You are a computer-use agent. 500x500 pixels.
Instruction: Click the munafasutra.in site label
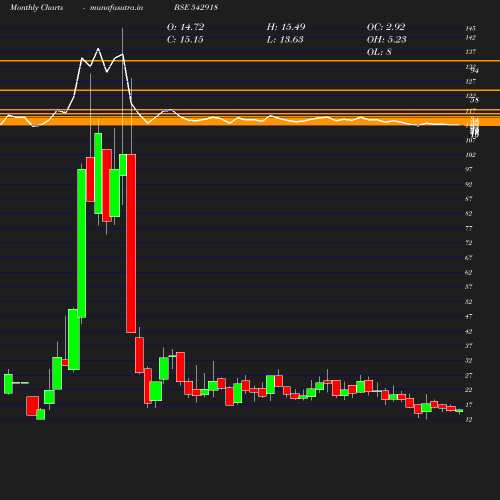[x=116, y=7]
